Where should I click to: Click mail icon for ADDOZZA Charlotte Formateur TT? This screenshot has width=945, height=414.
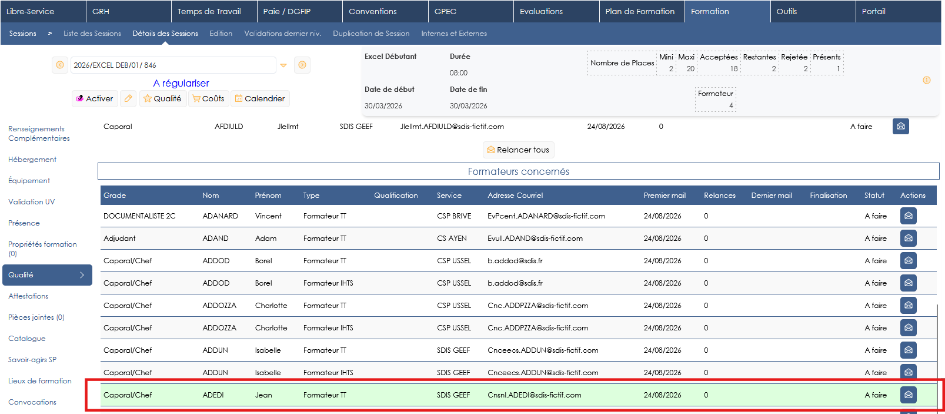[908, 305]
